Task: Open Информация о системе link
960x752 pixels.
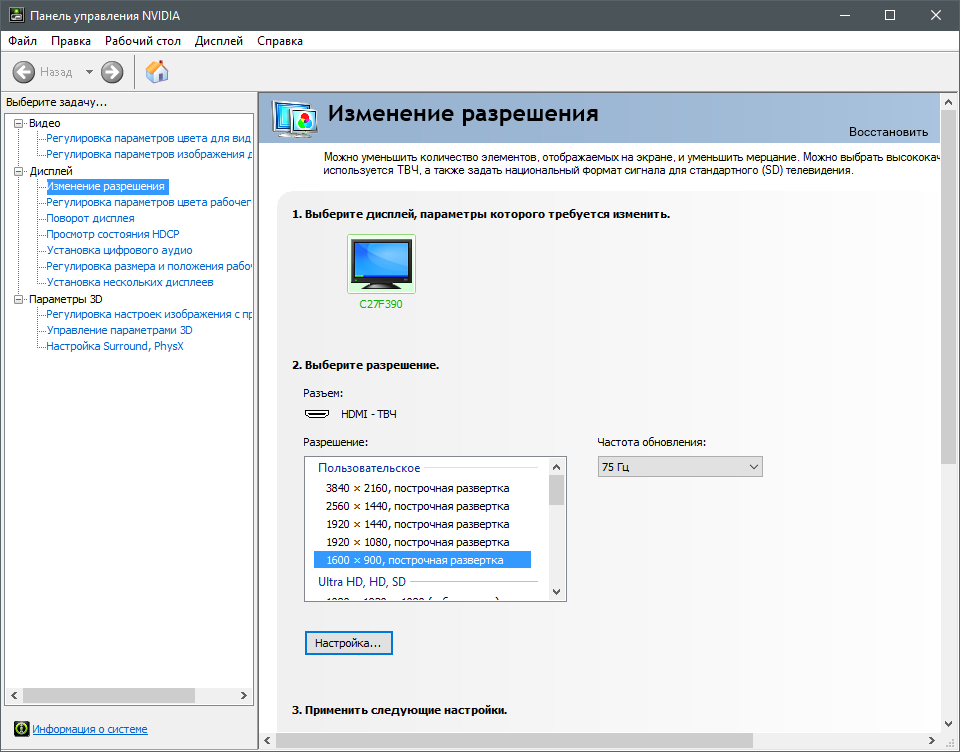Action: (x=90, y=729)
